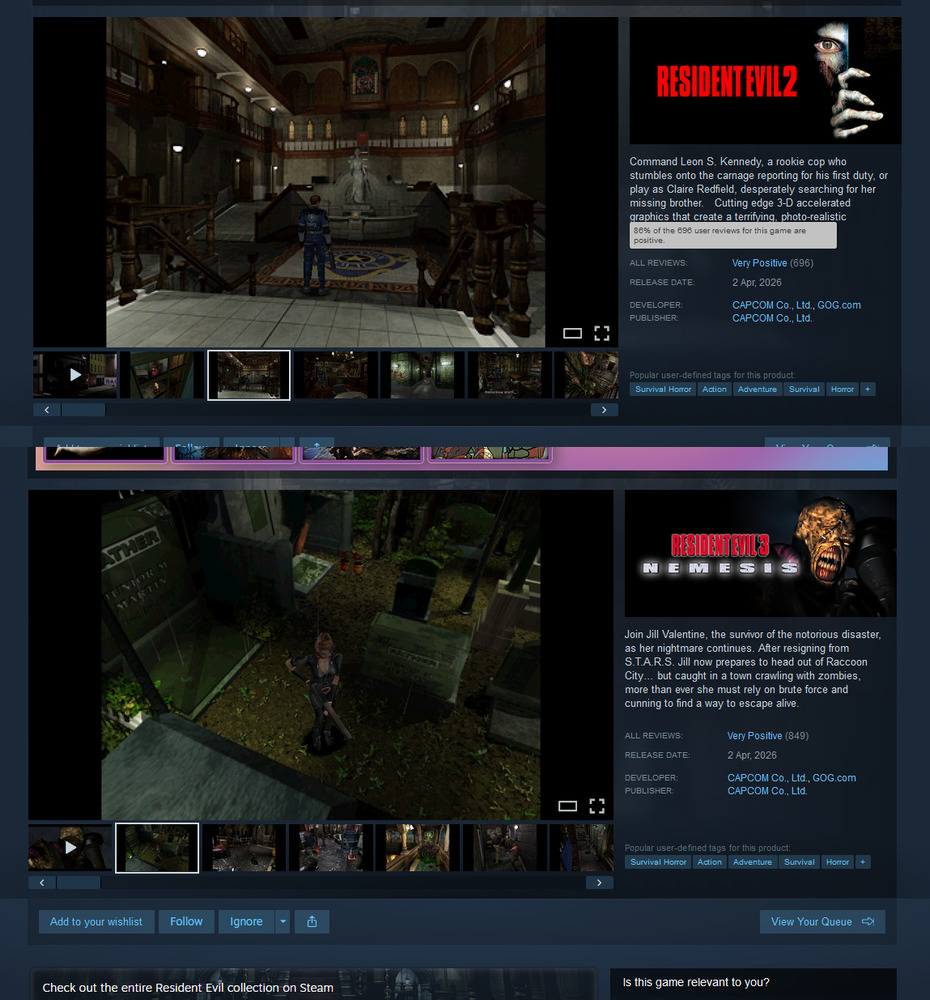Select Survival Horror tag under Resident Evil 2

pyautogui.click(x=663, y=389)
